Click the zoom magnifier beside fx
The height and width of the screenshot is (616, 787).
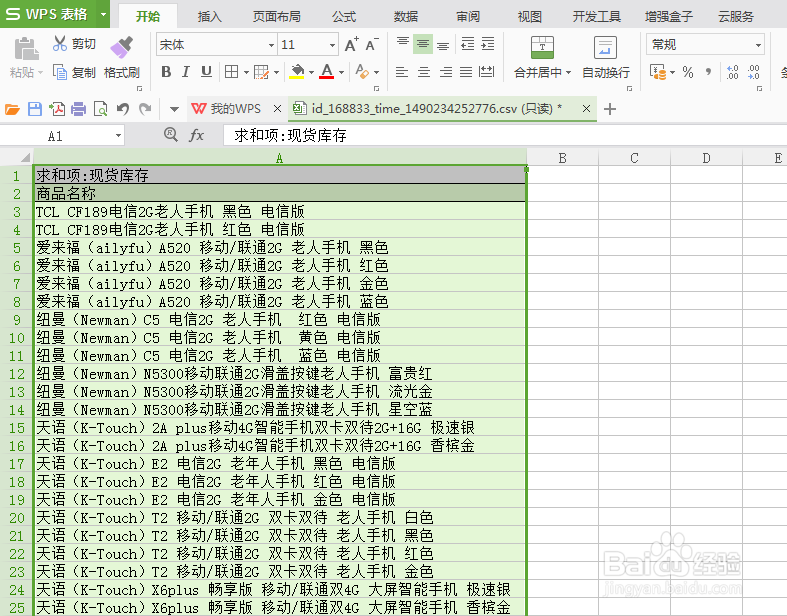(171, 134)
